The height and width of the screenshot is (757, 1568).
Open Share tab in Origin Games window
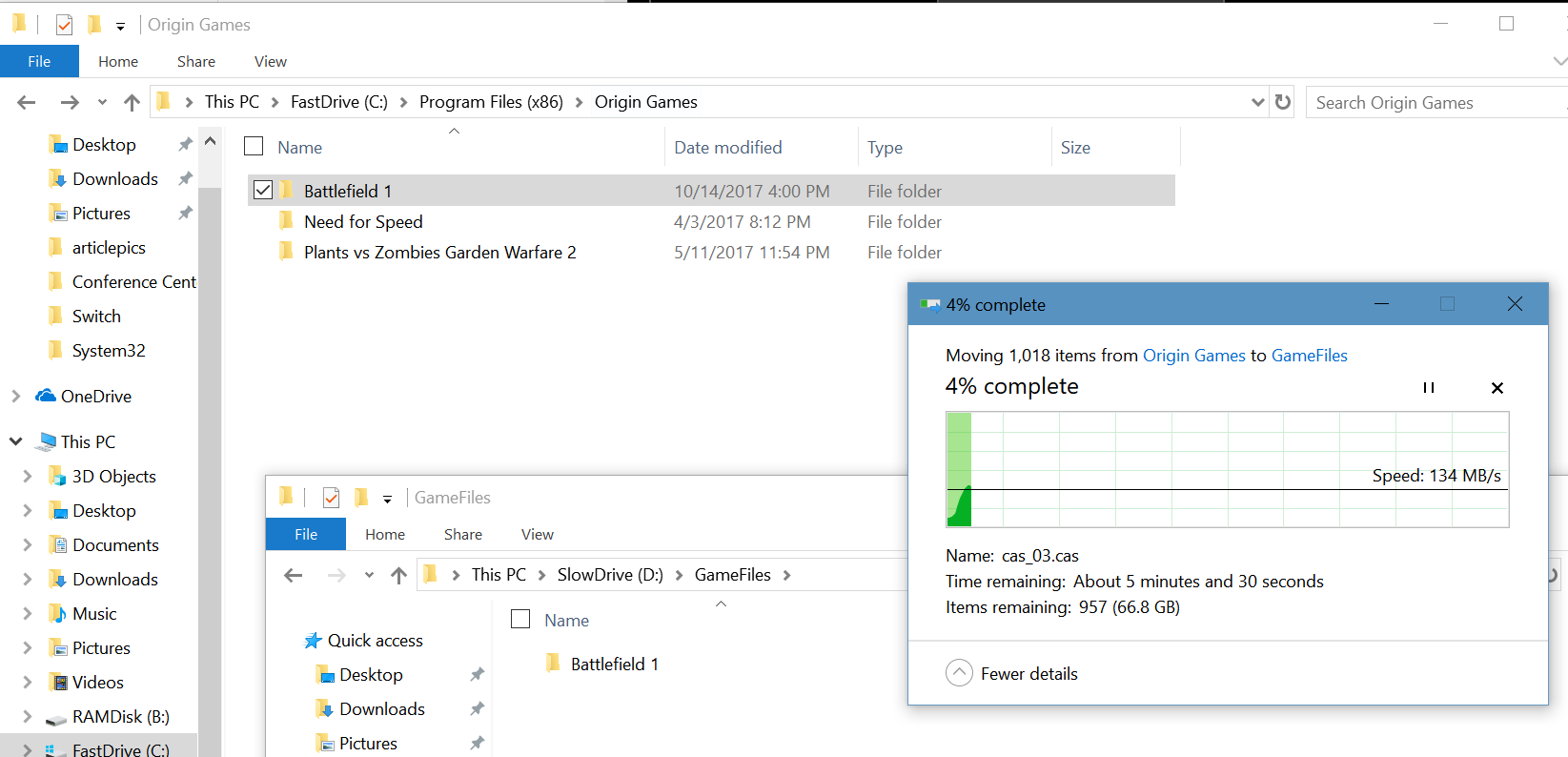click(196, 61)
